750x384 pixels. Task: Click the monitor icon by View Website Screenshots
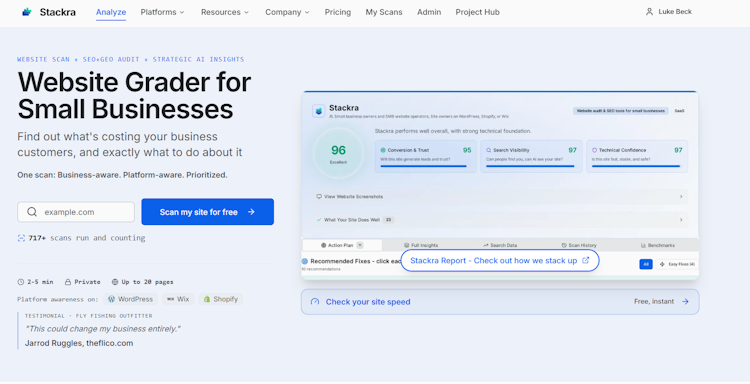tap(319, 197)
